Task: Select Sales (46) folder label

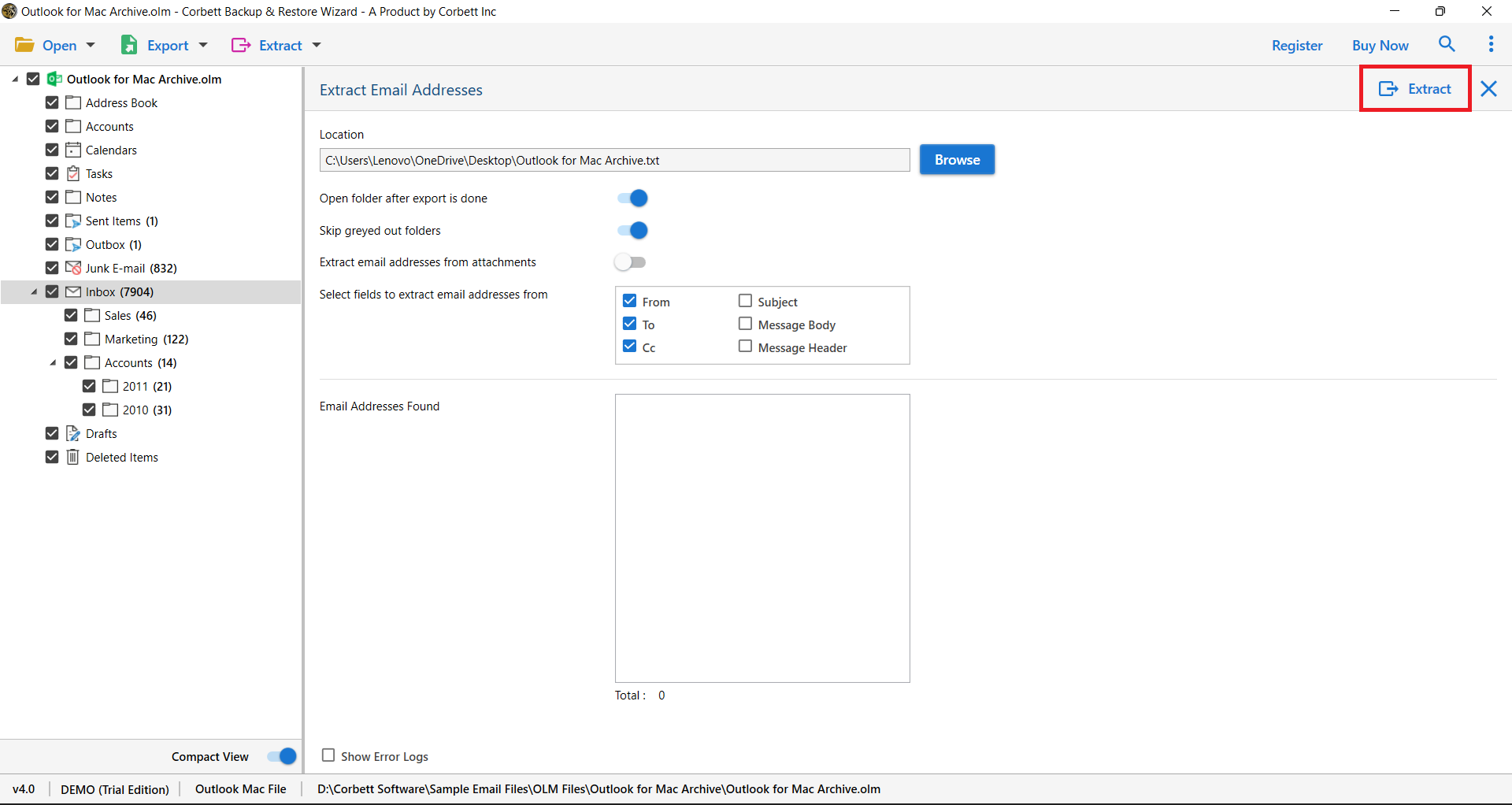Action: [x=131, y=315]
